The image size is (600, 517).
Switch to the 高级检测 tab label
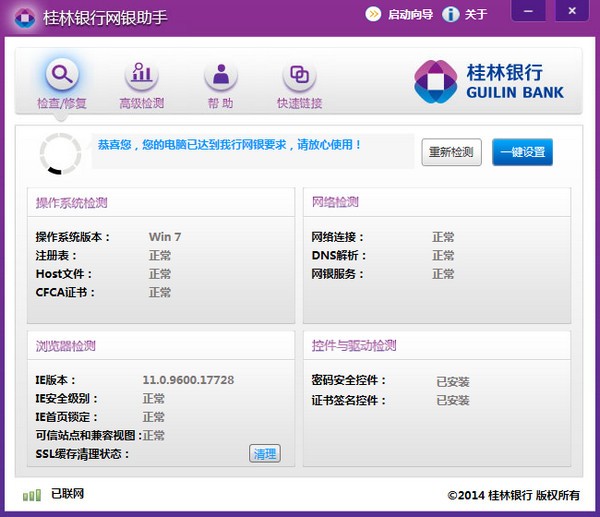point(142,103)
